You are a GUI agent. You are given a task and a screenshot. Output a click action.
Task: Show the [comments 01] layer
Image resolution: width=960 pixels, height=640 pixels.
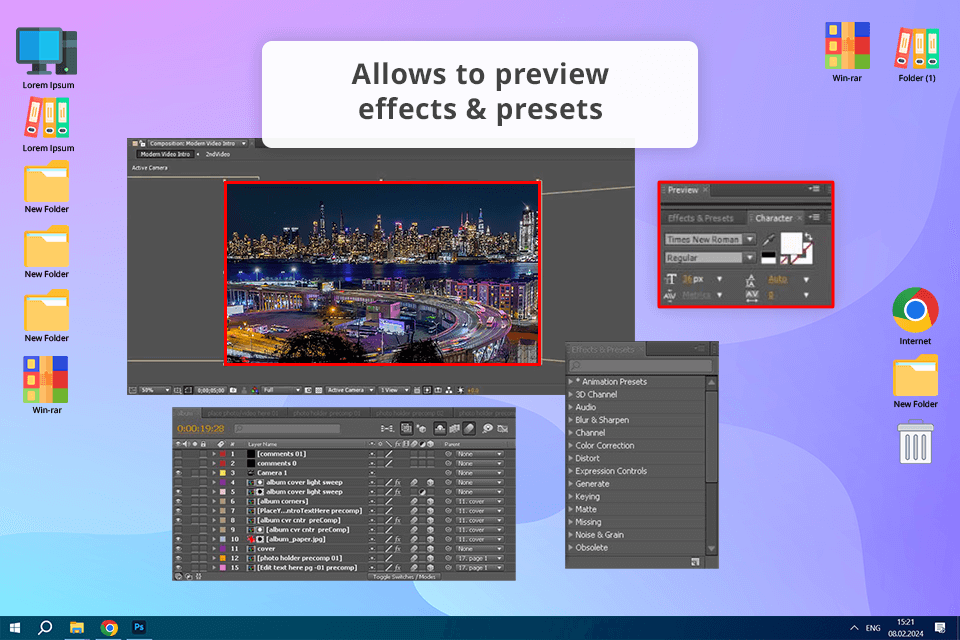178,454
